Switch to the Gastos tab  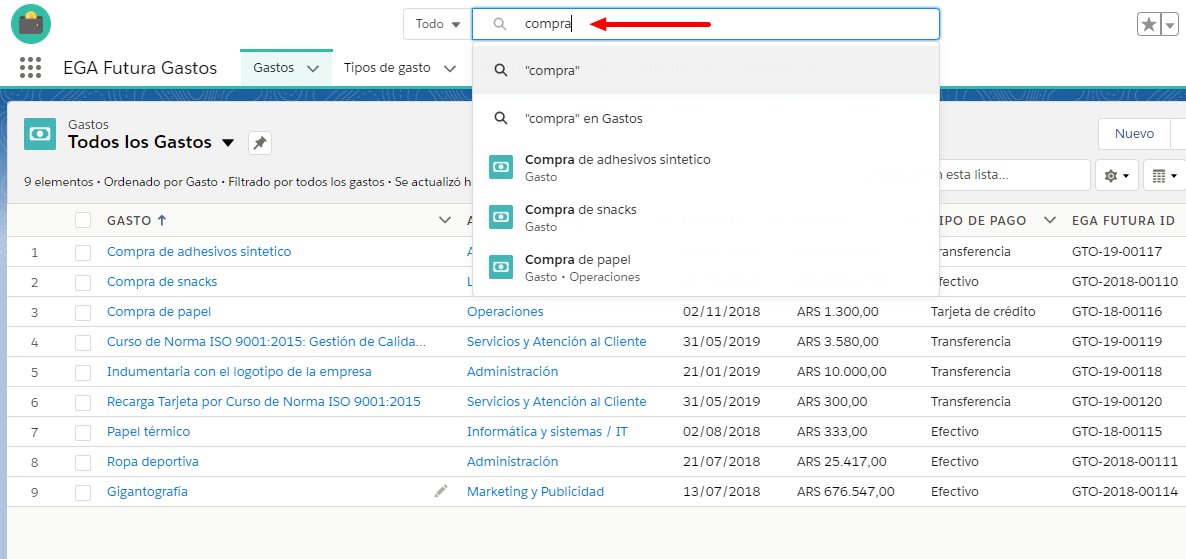pos(274,67)
